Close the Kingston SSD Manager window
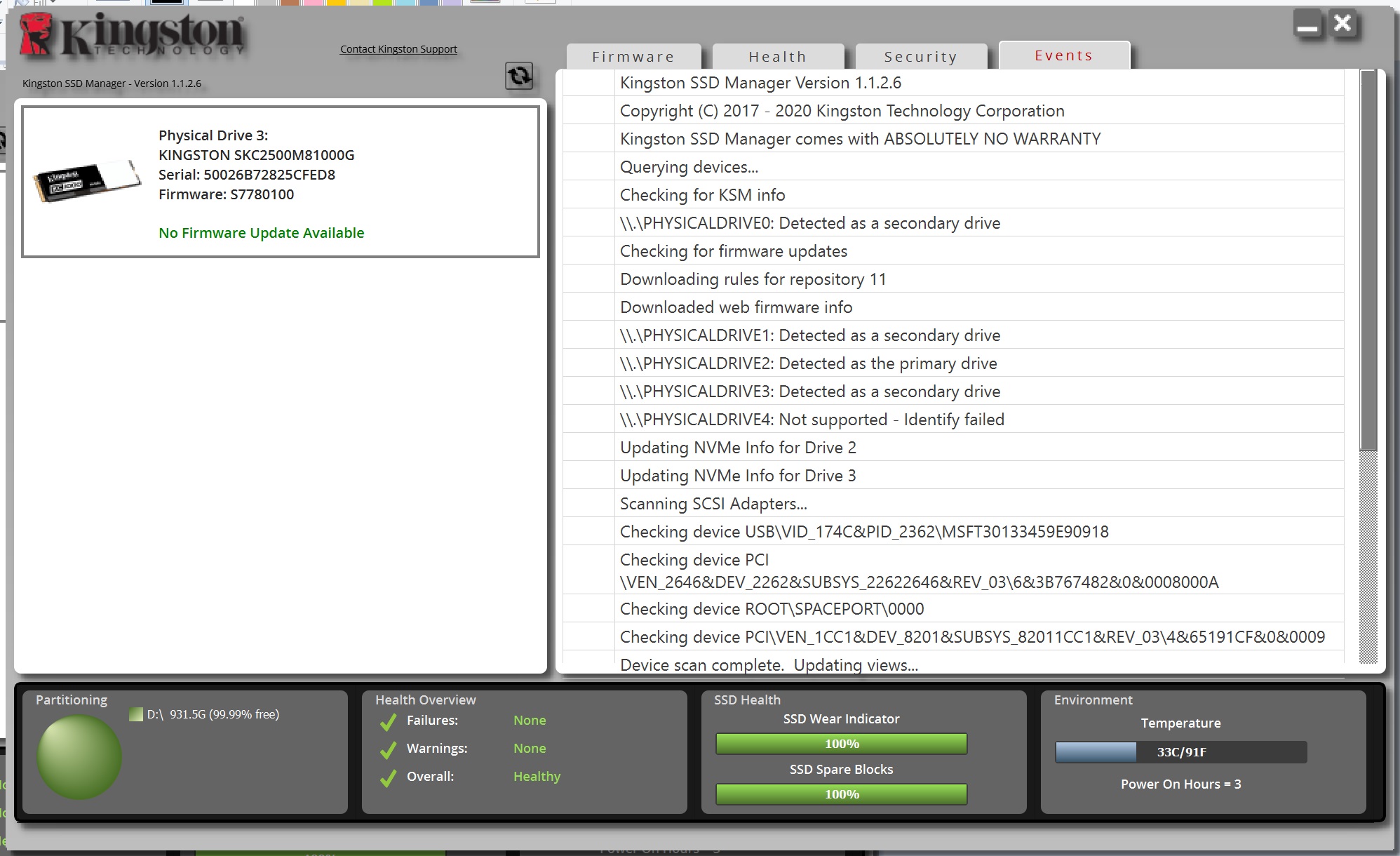Image resolution: width=1400 pixels, height=856 pixels. pyautogui.click(x=1342, y=24)
